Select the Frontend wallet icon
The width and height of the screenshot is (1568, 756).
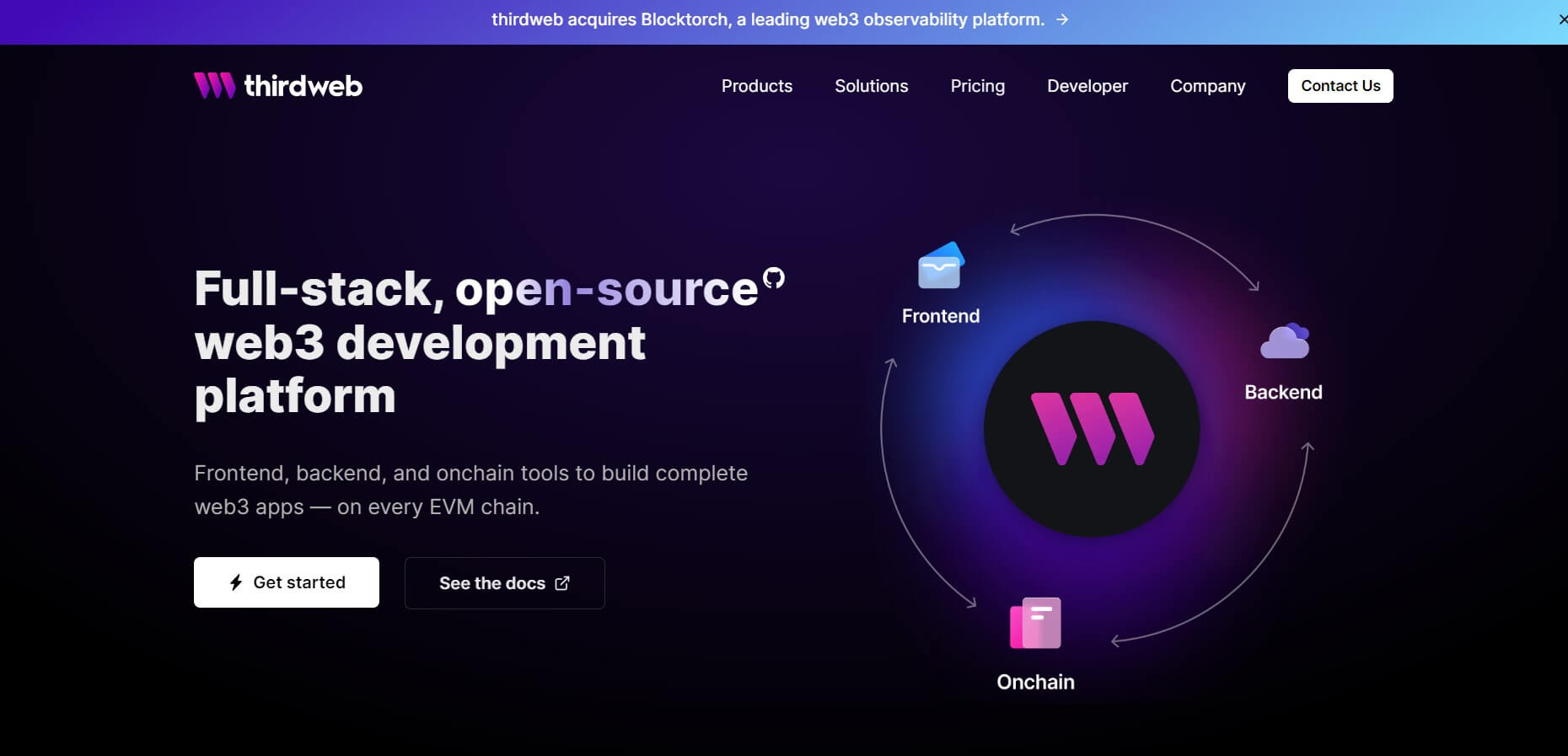(x=941, y=265)
